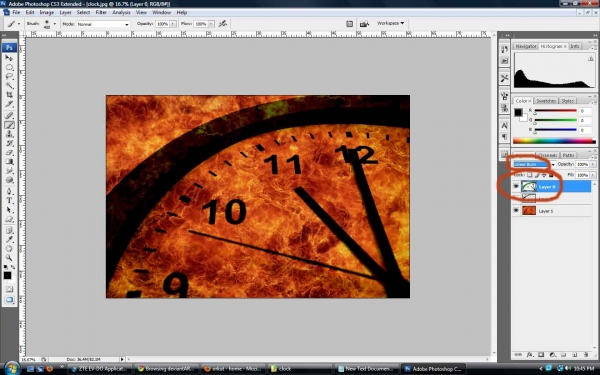Viewport: 600px width, 375px height.
Task: Show the hidden layer below Layer 0
Action: (516, 198)
